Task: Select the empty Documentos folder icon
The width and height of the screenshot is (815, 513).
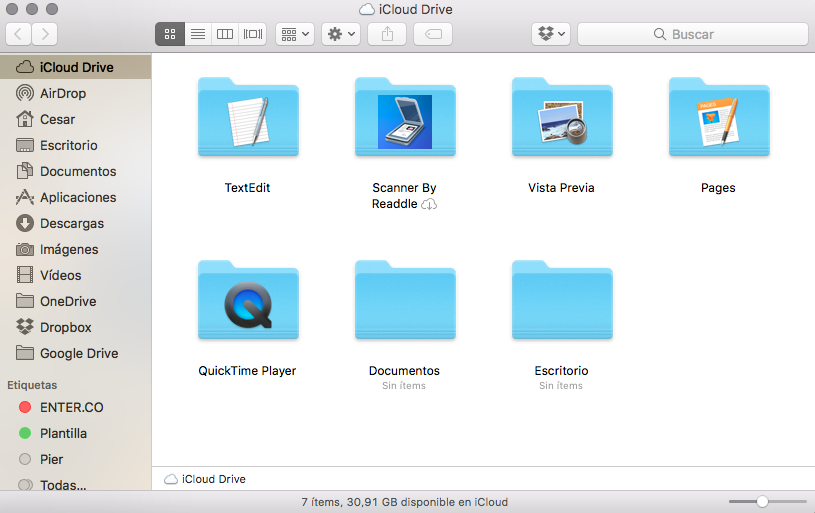Action: [405, 300]
